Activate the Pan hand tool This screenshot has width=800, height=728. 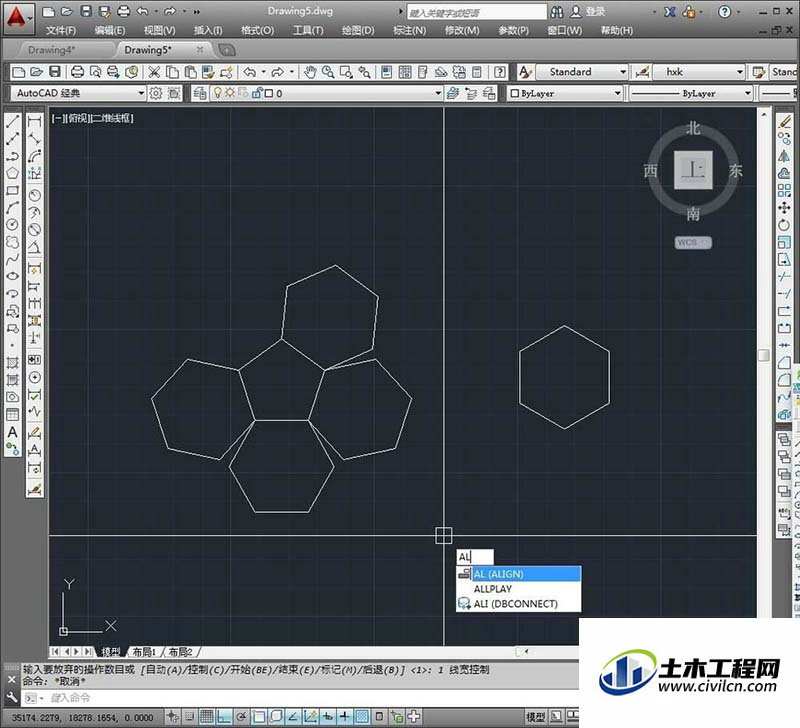pyautogui.click(x=310, y=72)
